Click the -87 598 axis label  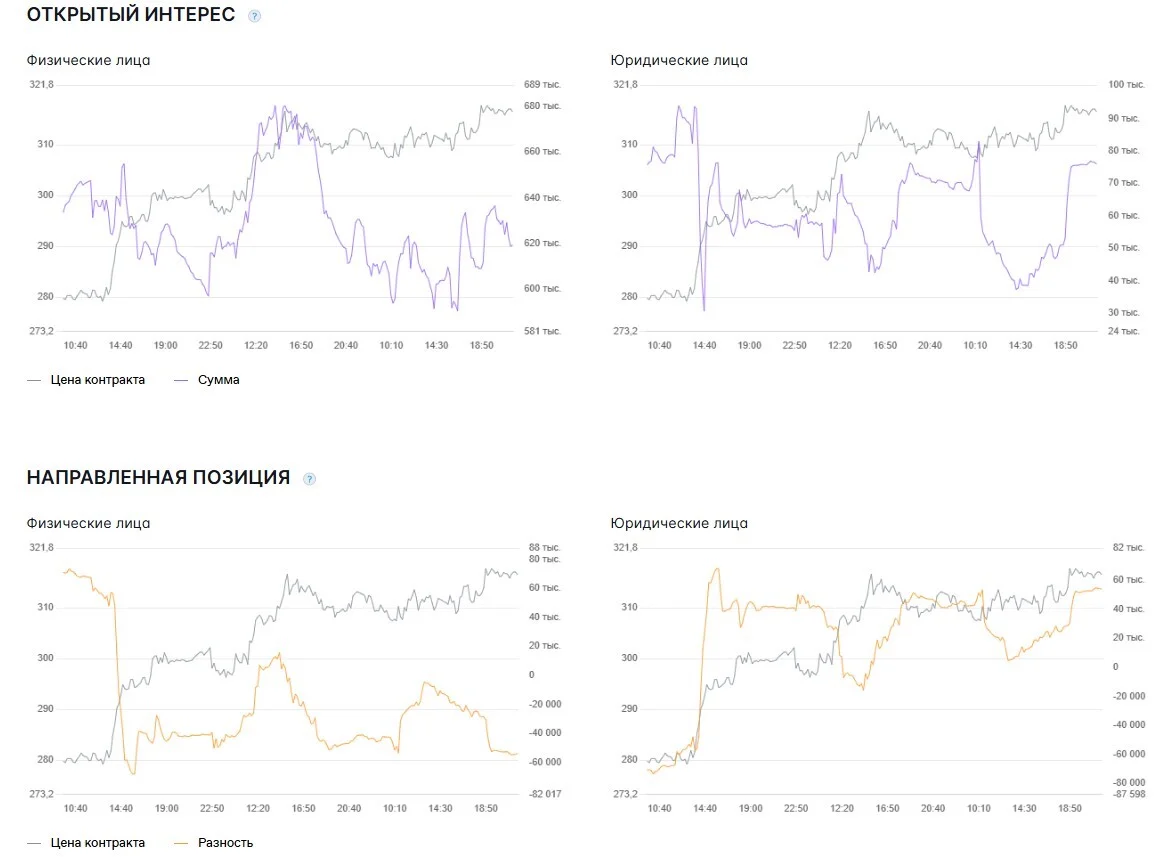(x=1128, y=794)
